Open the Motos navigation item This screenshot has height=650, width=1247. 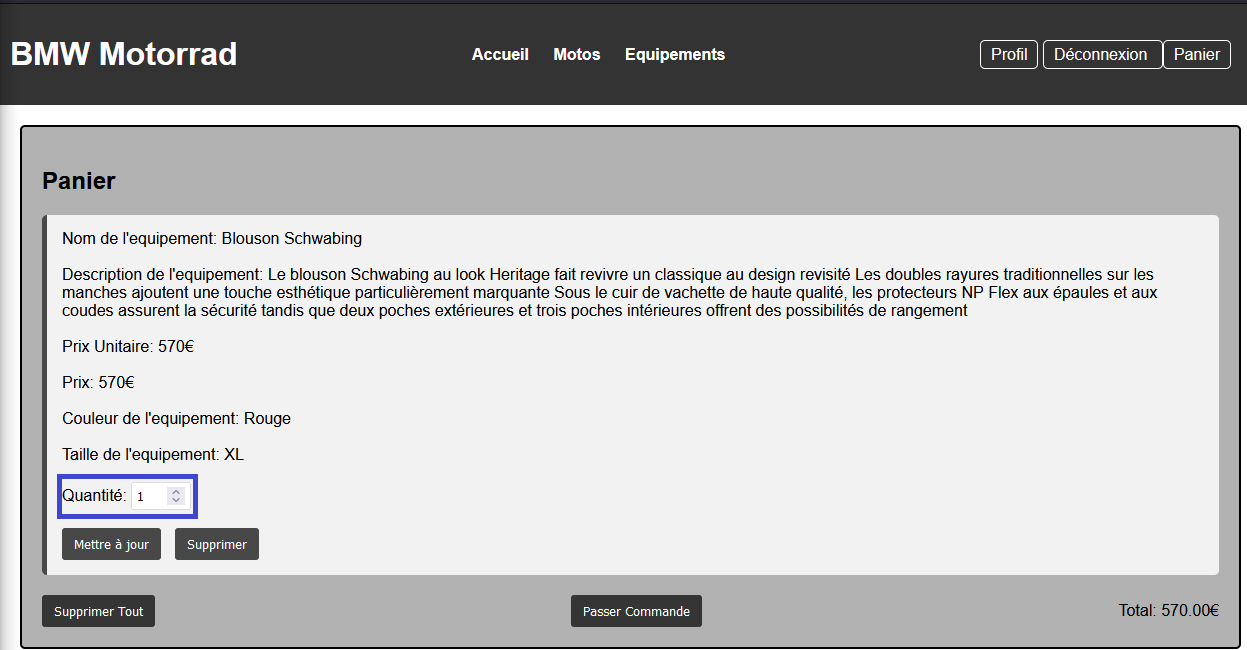point(577,54)
